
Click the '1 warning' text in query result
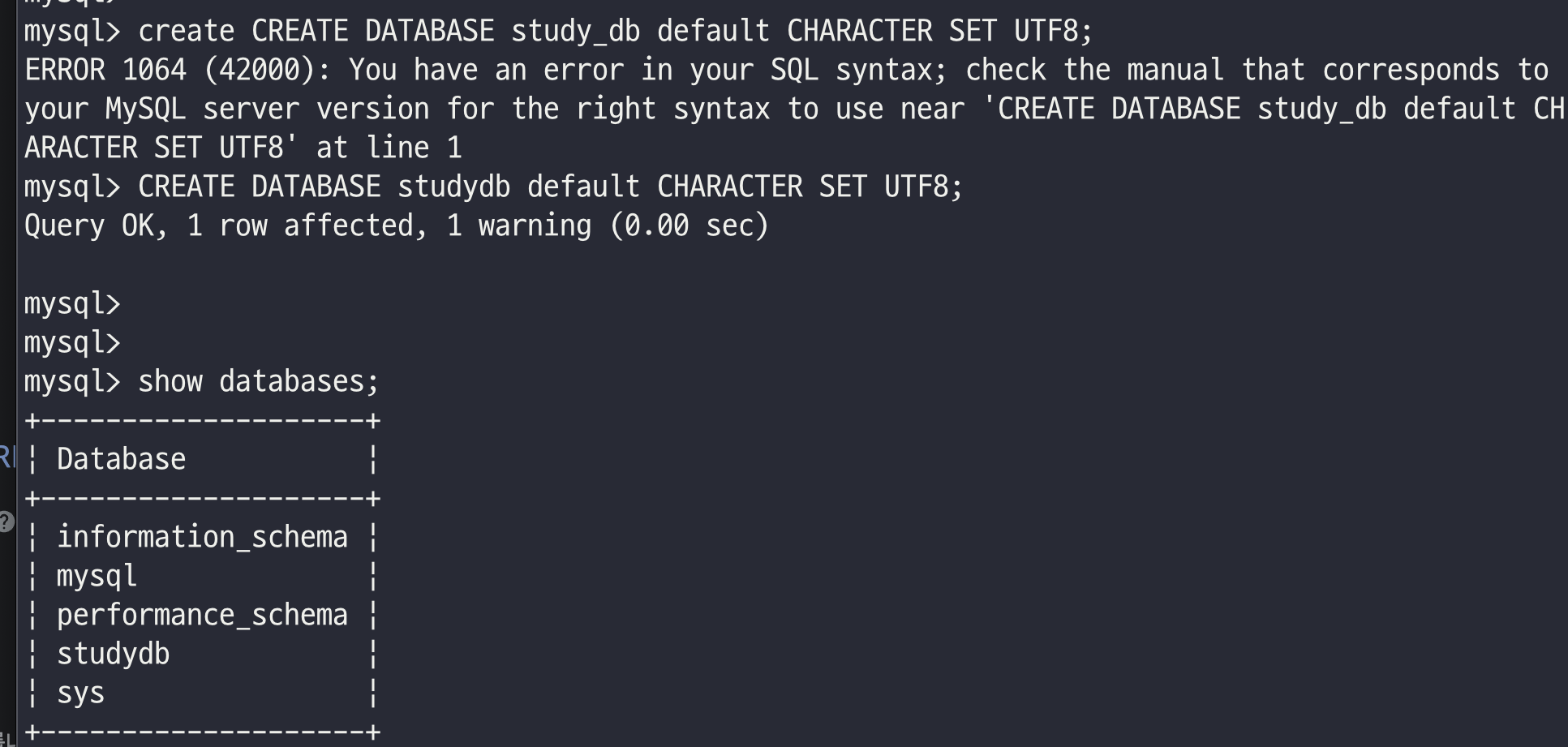[x=518, y=225]
